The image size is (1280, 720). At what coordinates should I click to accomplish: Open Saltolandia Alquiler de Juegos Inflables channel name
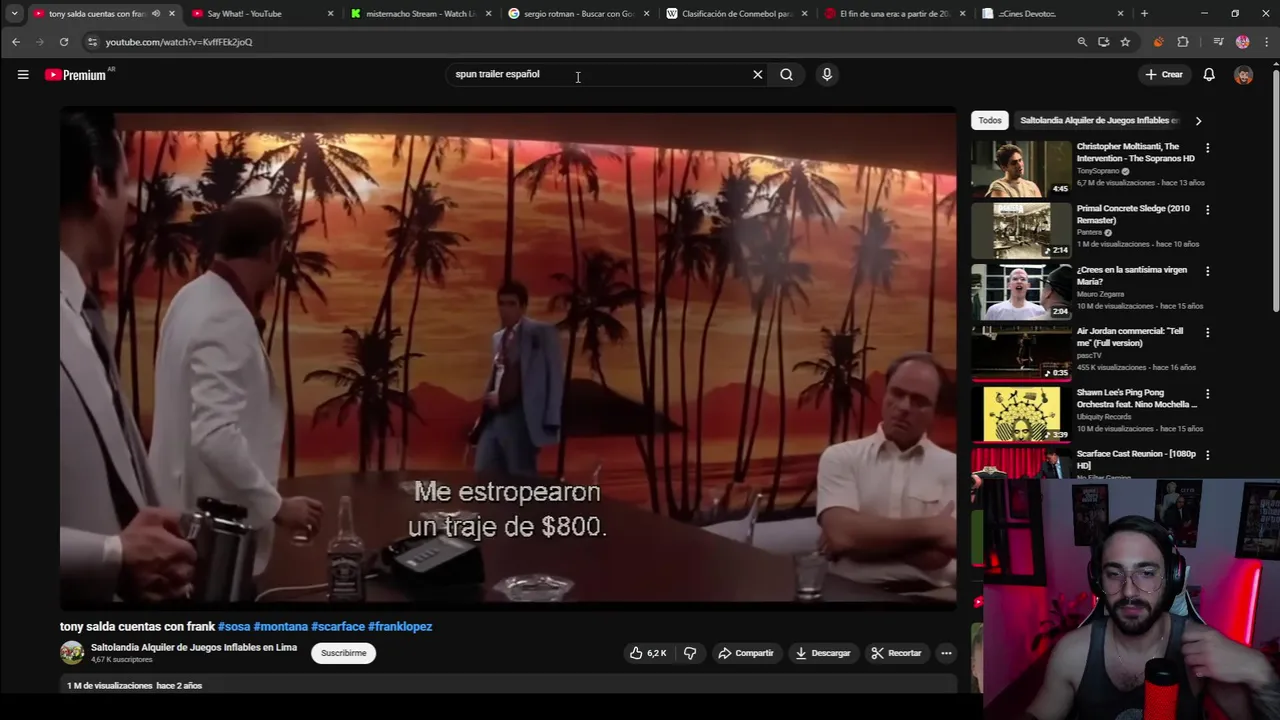[x=194, y=647]
